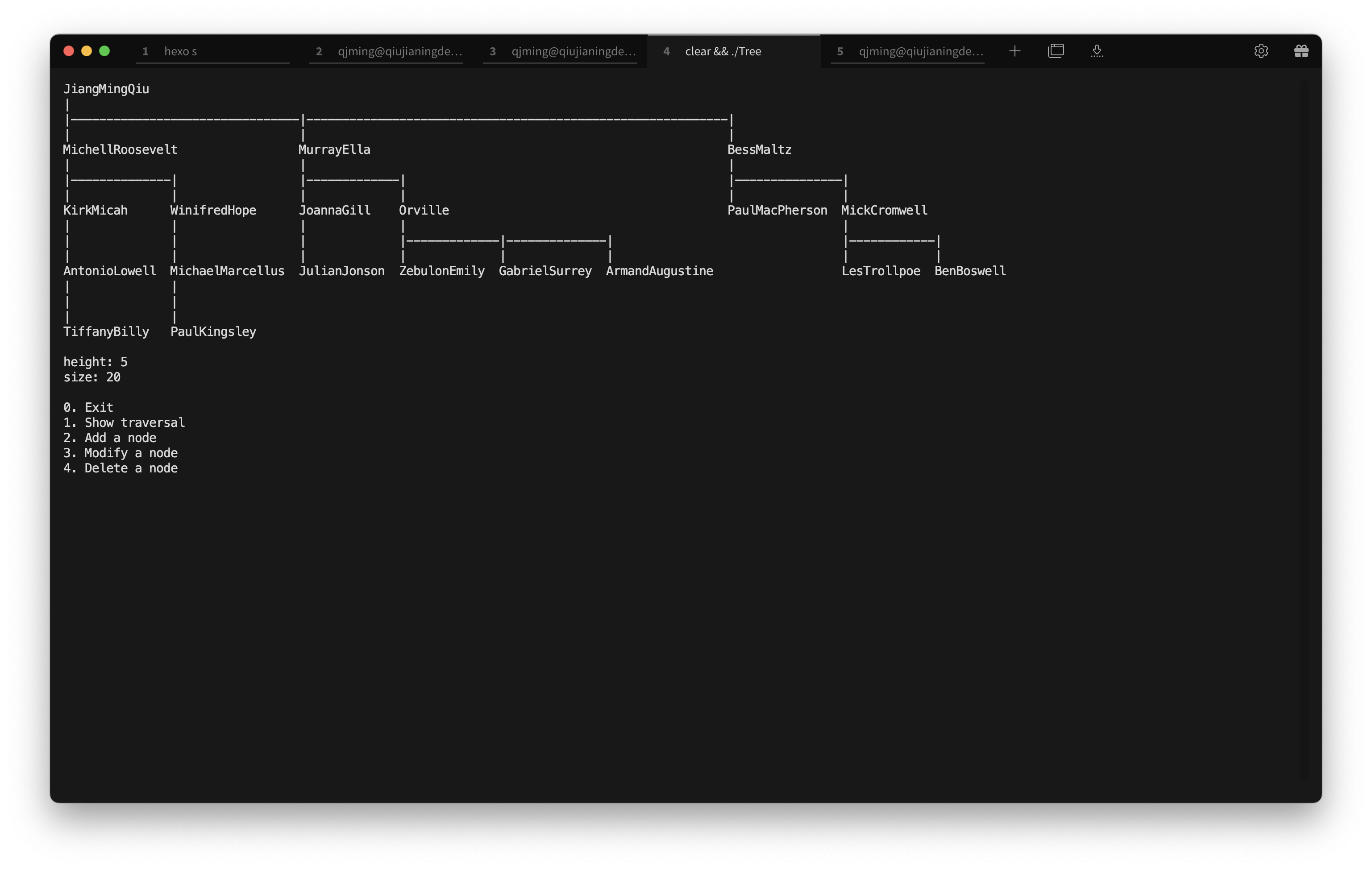Image resolution: width=1372 pixels, height=869 pixels.
Task: Click menu line 4. Delete a node
Action: coord(120,468)
